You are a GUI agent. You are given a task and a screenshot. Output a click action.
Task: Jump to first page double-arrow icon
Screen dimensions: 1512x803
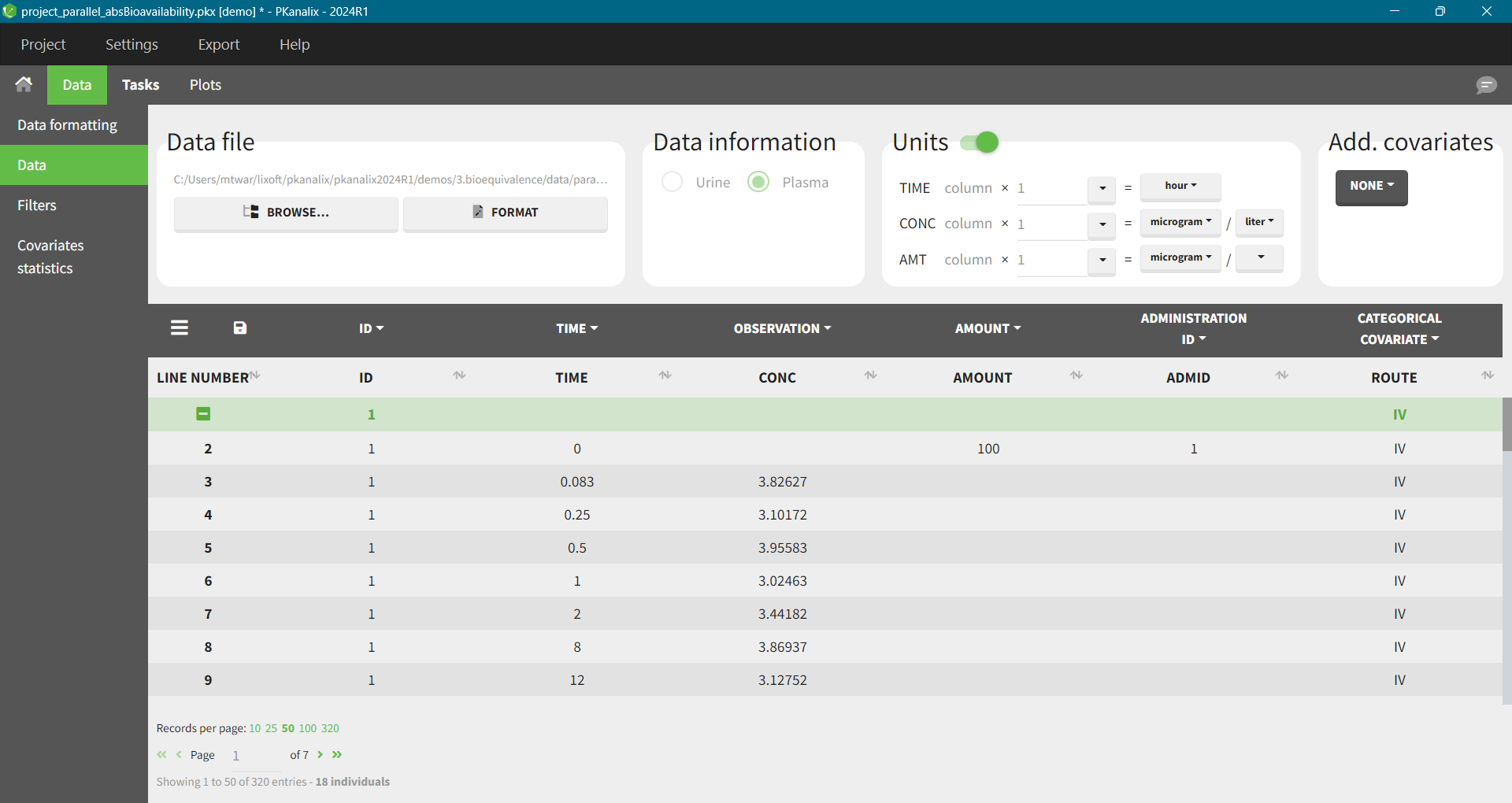pos(161,754)
